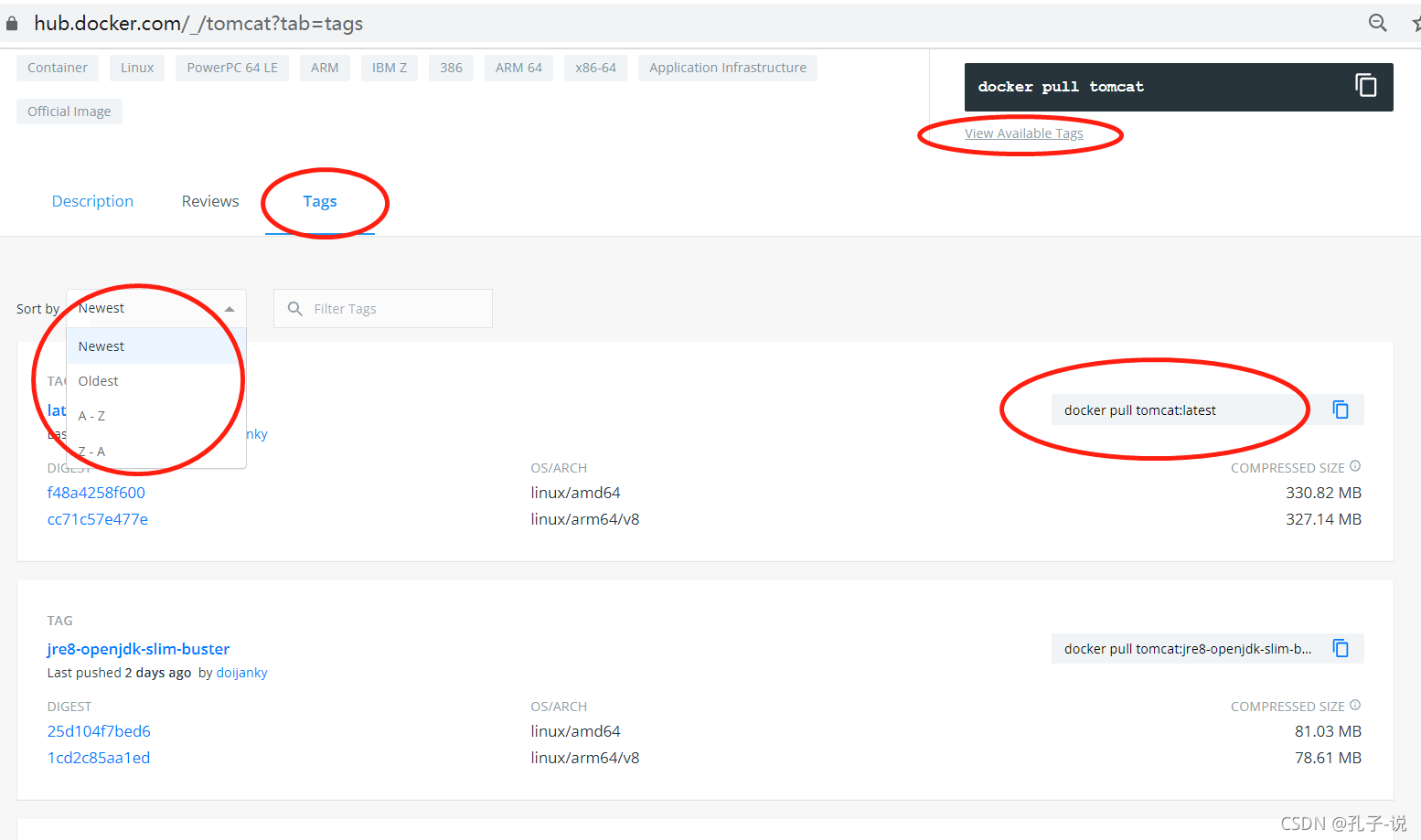
Task: Click the ARM 64 tag
Action: click(x=518, y=68)
